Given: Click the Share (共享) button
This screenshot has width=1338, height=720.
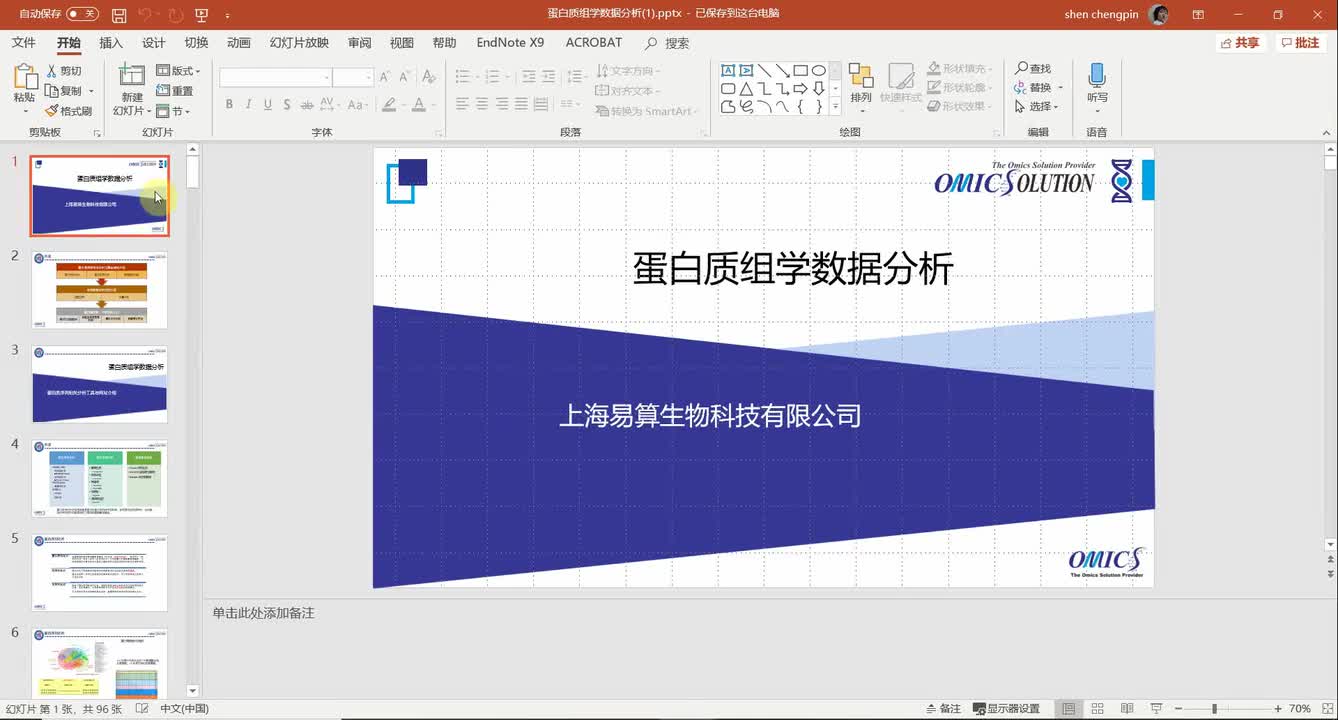Looking at the screenshot, I should [1241, 43].
